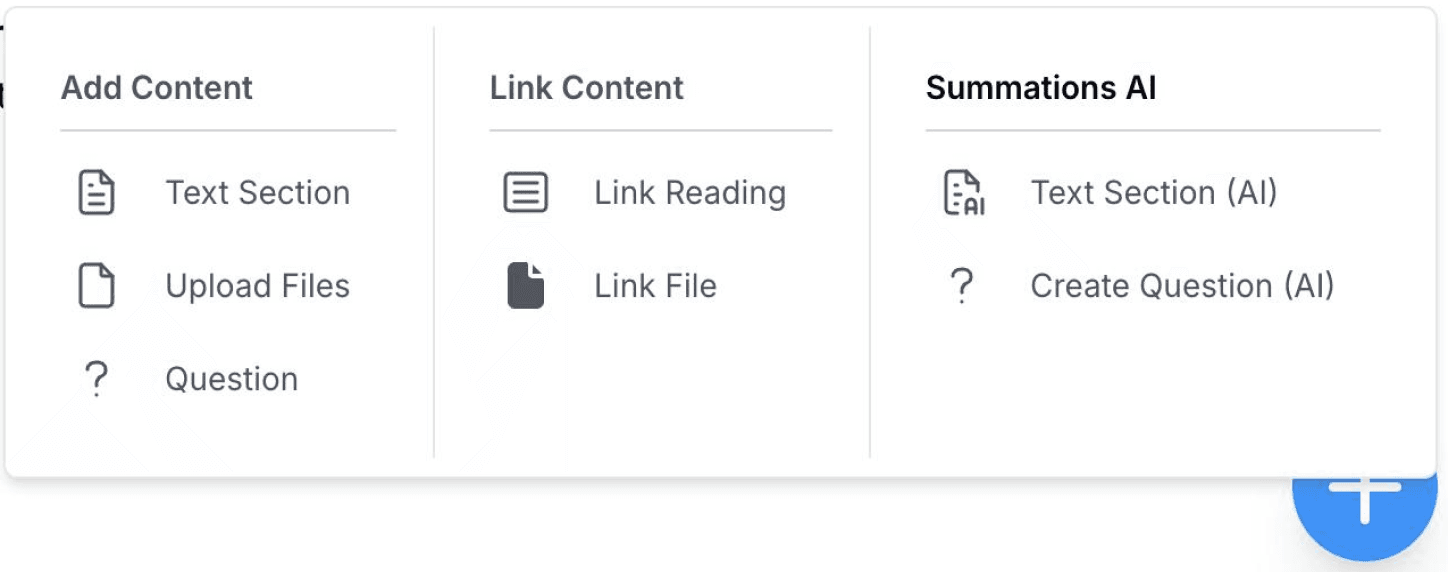The width and height of the screenshot is (1448, 572).
Task: Choose the Text Section label under Add Content
Action: [x=257, y=192]
